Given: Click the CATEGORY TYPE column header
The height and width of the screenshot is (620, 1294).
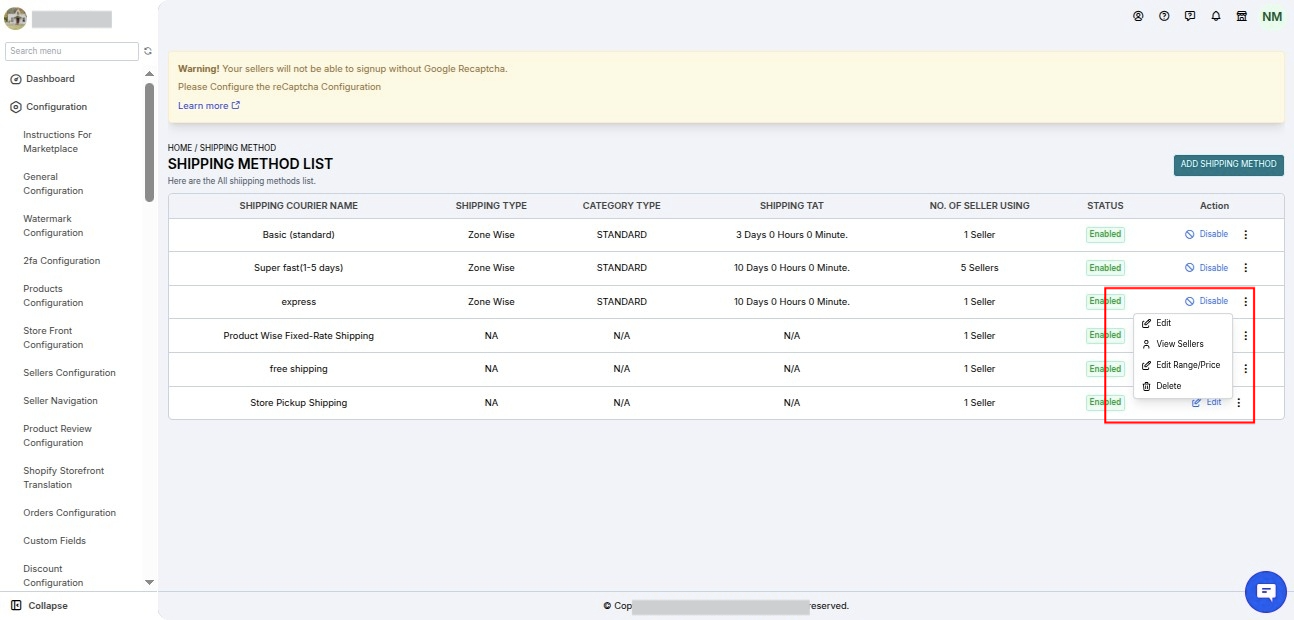Looking at the screenshot, I should point(621,206).
